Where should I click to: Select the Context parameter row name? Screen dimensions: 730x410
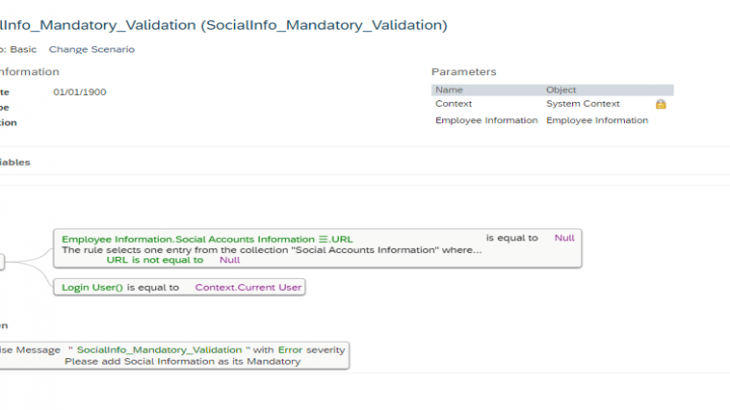tap(453, 104)
